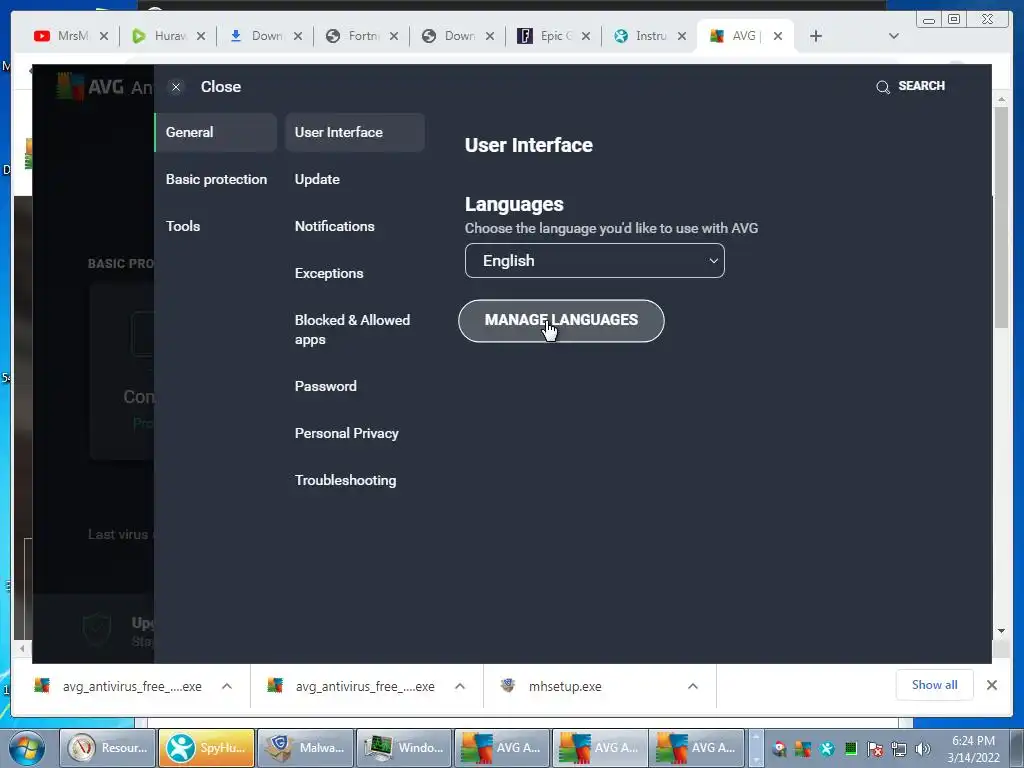
Task: Open the clock showing 6:24 PM
Action: click(x=973, y=749)
